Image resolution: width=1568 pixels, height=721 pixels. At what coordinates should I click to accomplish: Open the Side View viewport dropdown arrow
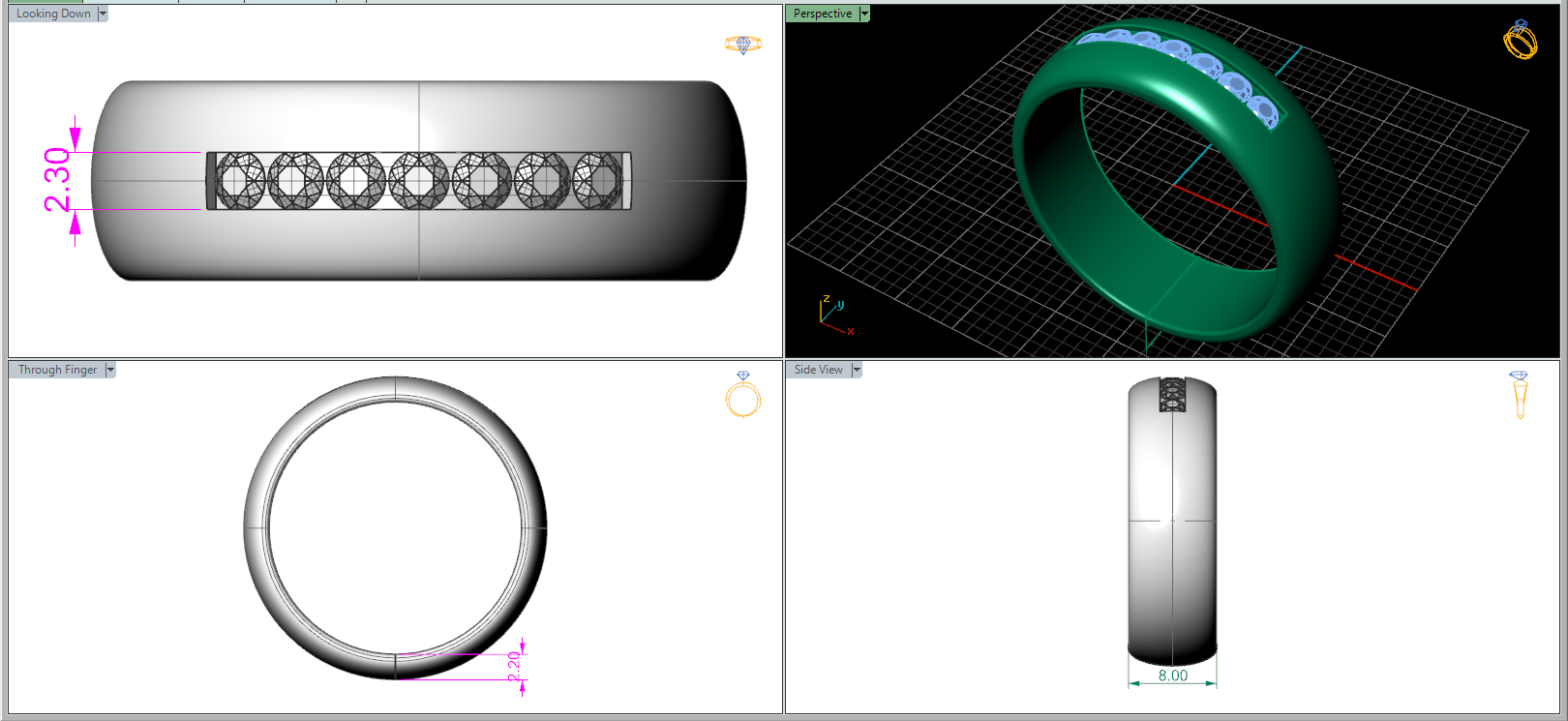pyautogui.click(x=857, y=370)
